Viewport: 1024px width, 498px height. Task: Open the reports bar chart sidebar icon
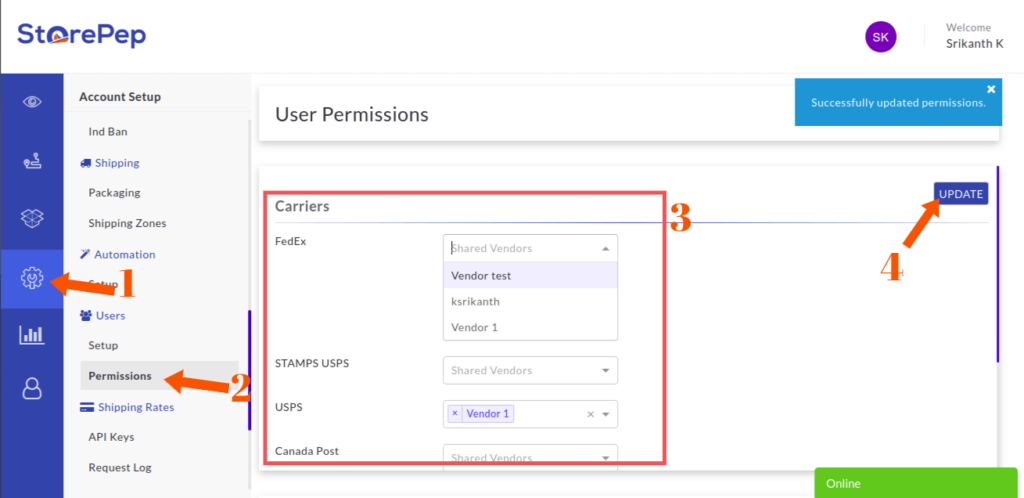(x=32, y=335)
